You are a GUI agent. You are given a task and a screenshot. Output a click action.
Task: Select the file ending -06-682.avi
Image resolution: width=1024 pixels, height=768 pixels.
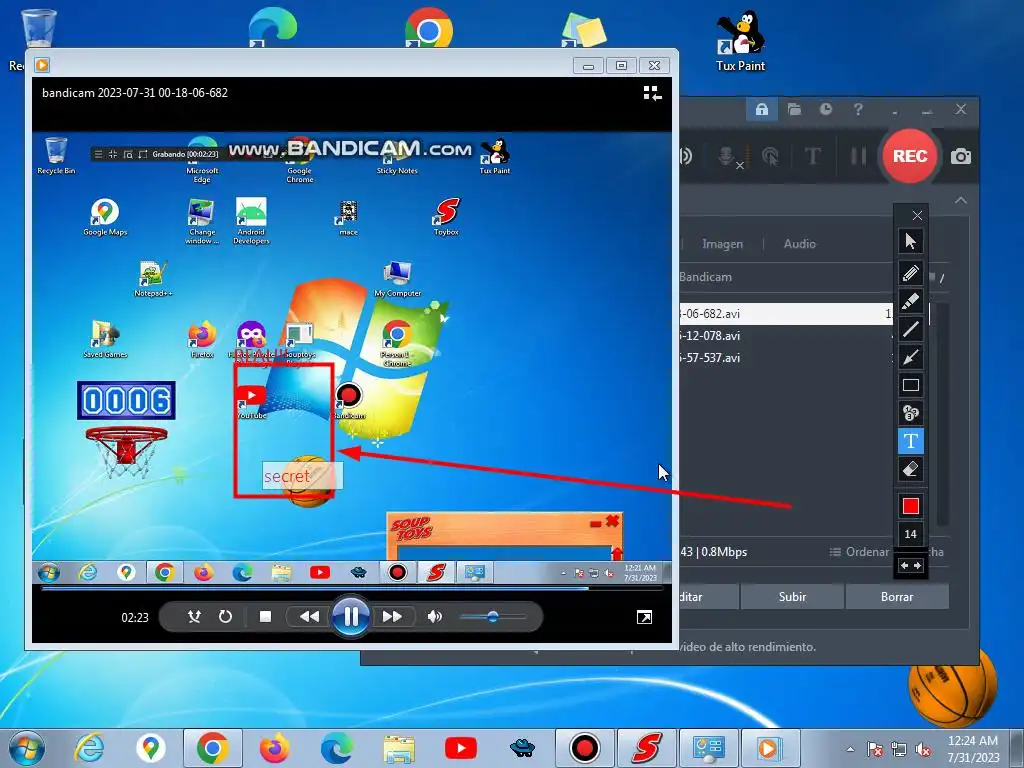pyautogui.click(x=786, y=313)
